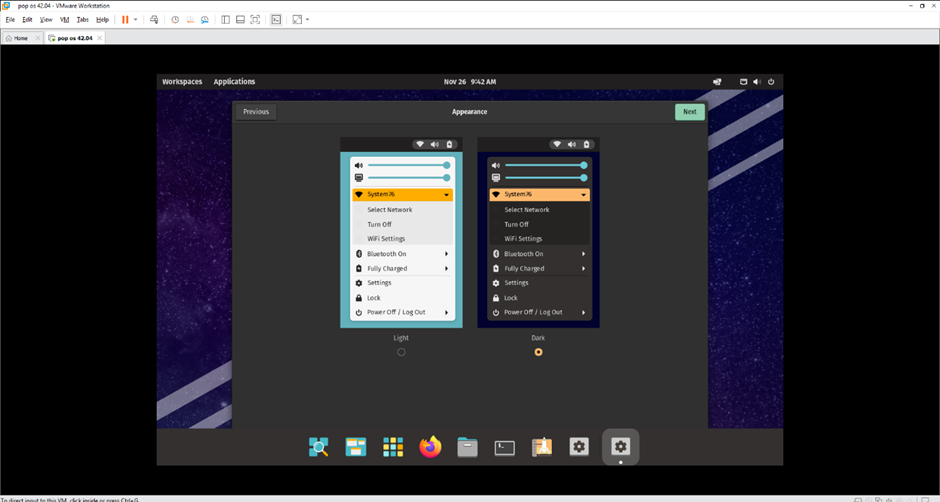940x502 pixels.
Task: Take a VM snapshot via clock icon
Action: click(x=175, y=19)
